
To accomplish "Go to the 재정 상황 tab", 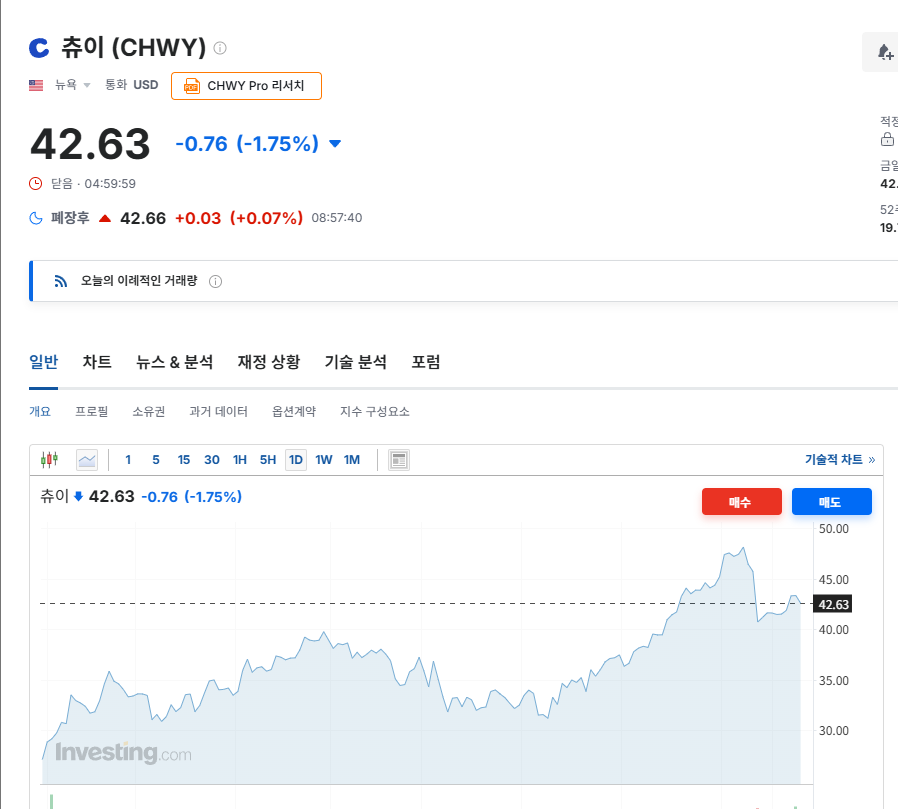I will coord(269,362).
